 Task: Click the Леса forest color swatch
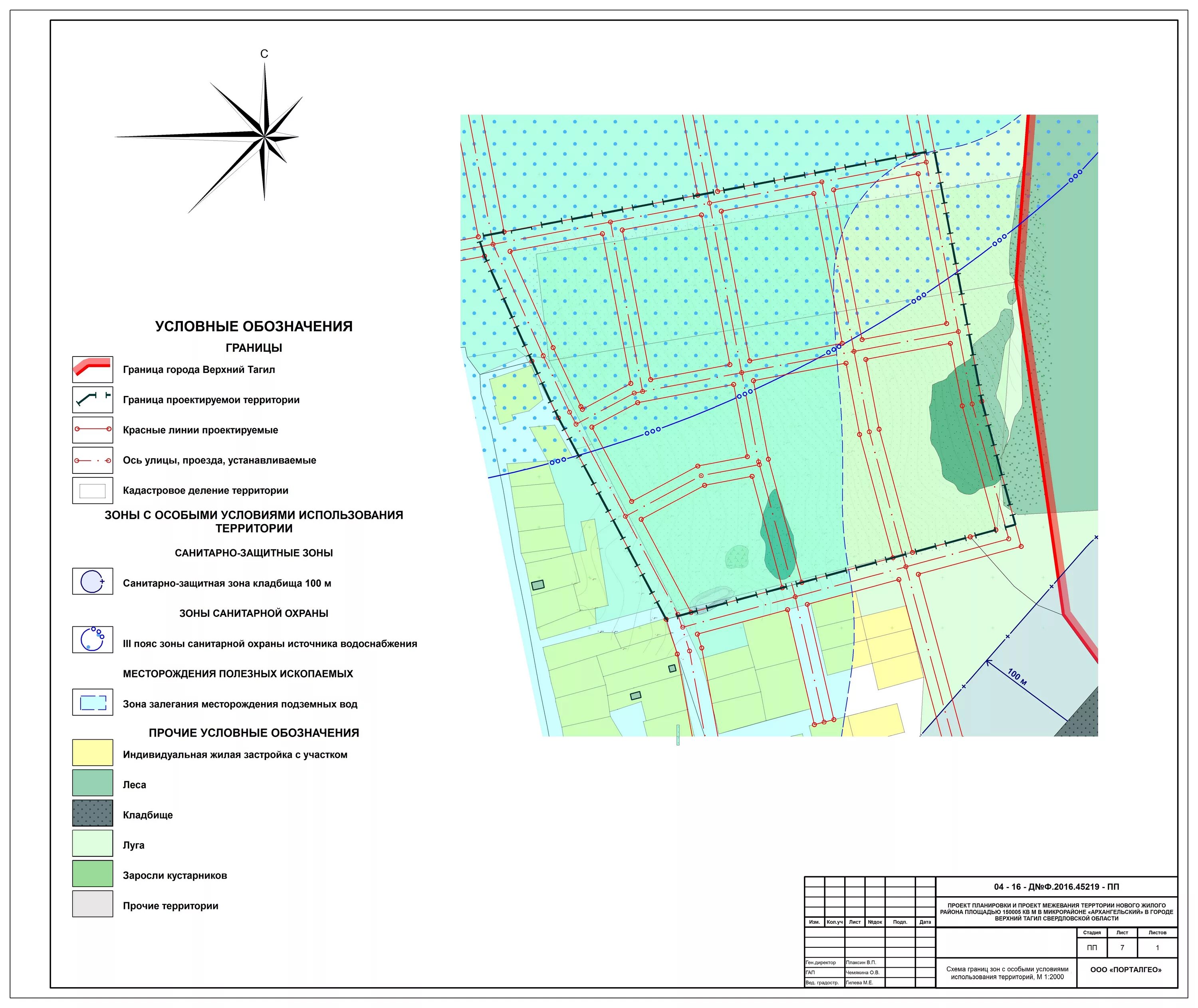(x=93, y=783)
